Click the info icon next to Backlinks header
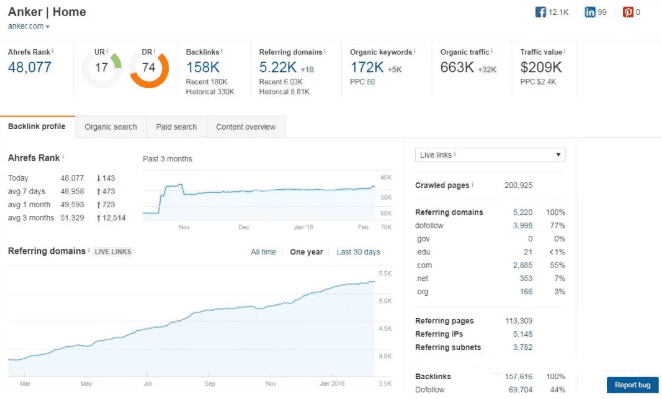Viewport: 662px width, 399px height. pos(222,51)
